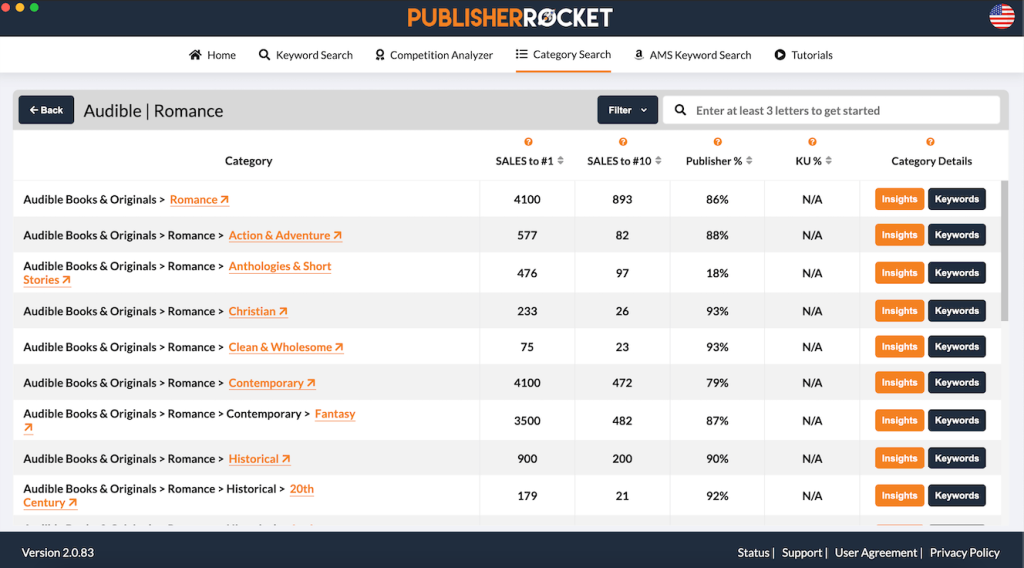Screen dimensions: 1024x568
Task: Open the Christian category link
Action: tap(258, 311)
